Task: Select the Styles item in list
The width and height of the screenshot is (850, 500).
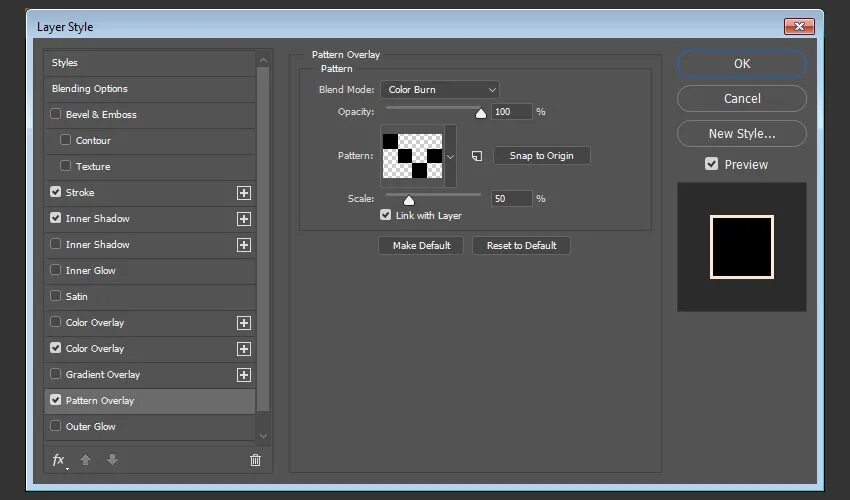Action: point(65,62)
